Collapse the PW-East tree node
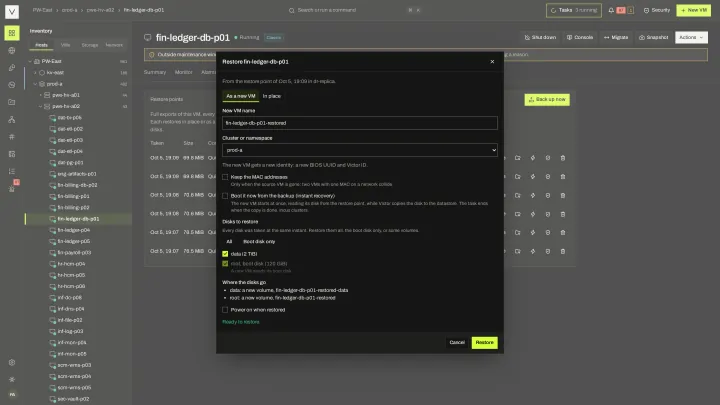 click(x=30, y=61)
